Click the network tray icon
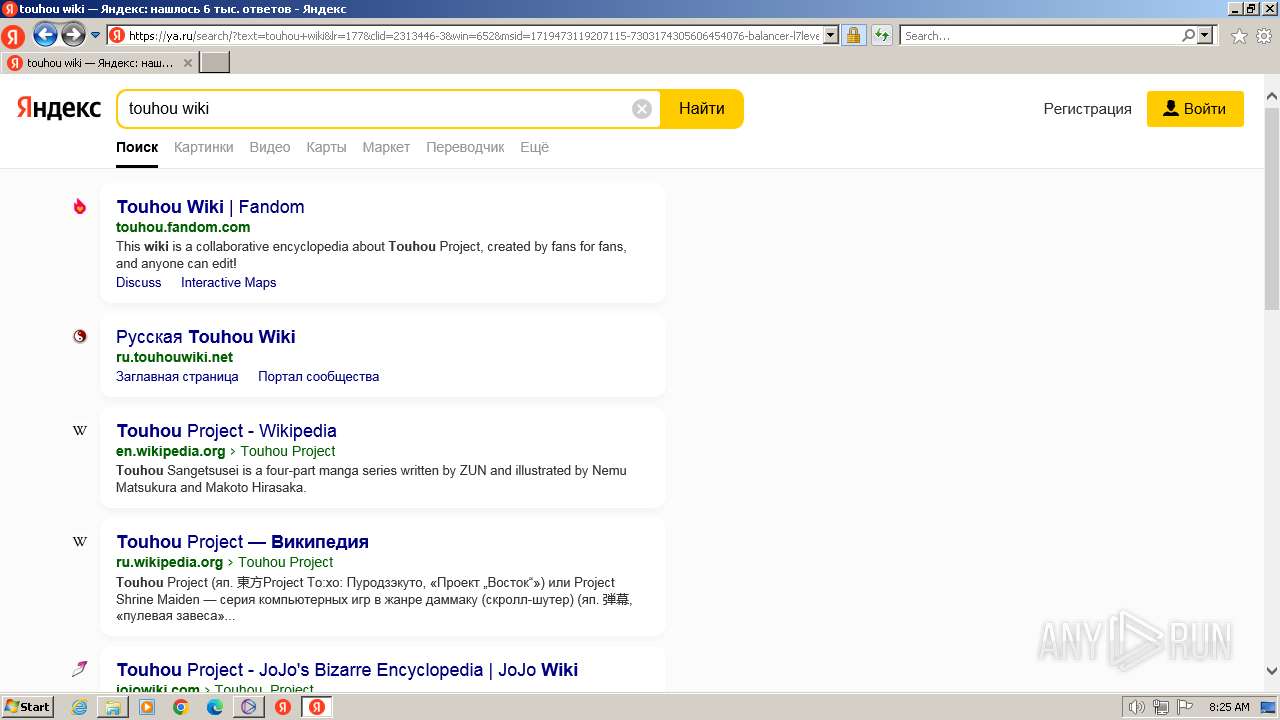Image resolution: width=1280 pixels, height=720 pixels. point(1160,707)
